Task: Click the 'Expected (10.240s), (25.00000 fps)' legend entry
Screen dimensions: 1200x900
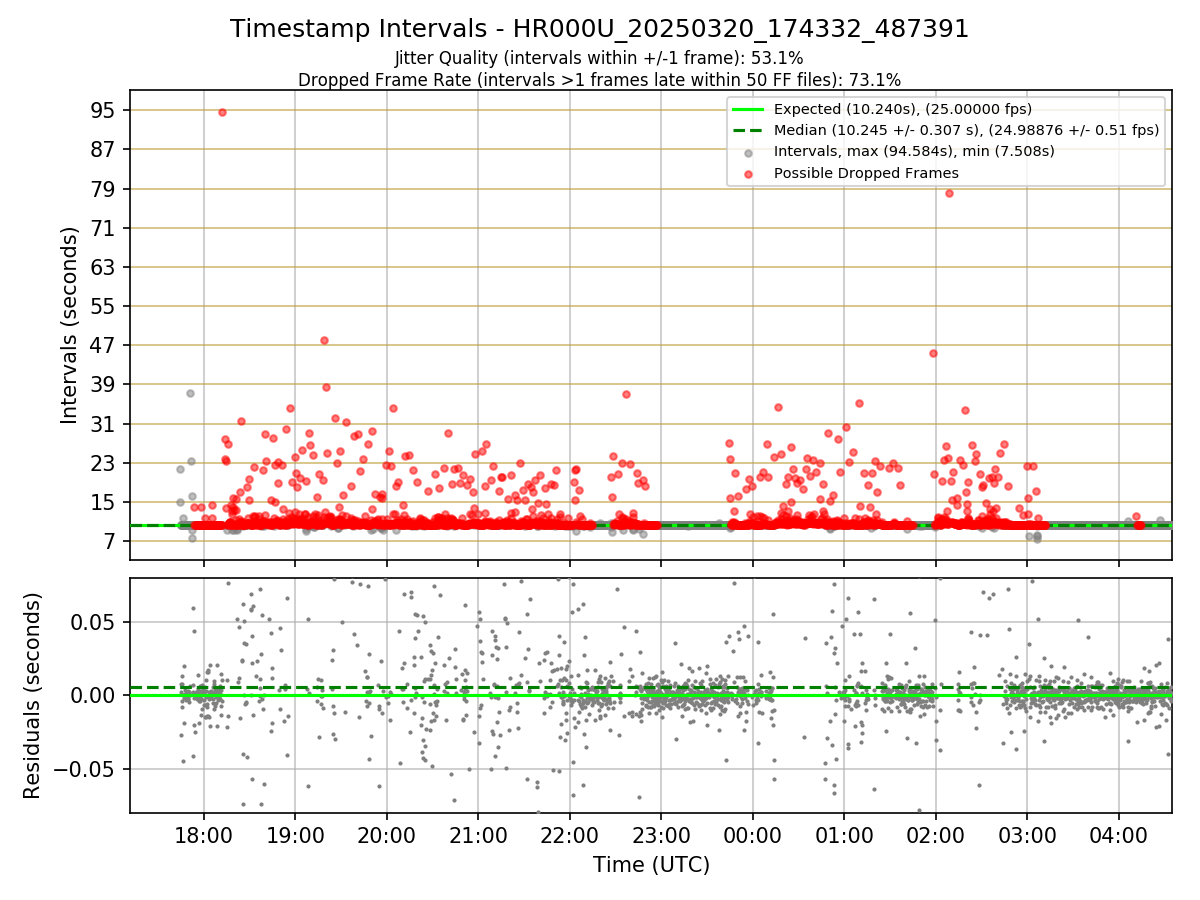Action: tap(903, 109)
